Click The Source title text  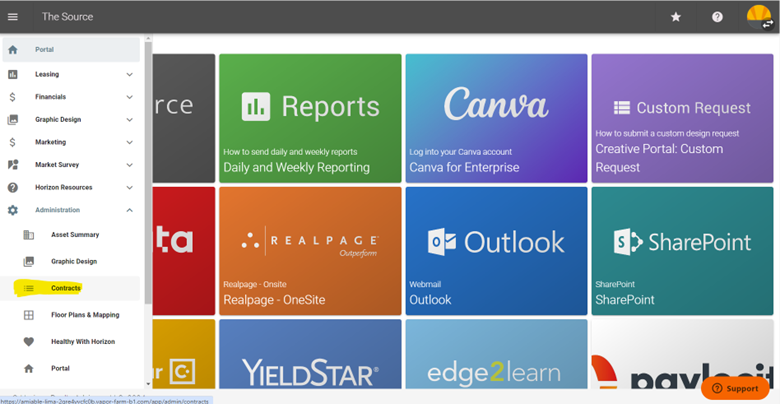click(x=67, y=17)
